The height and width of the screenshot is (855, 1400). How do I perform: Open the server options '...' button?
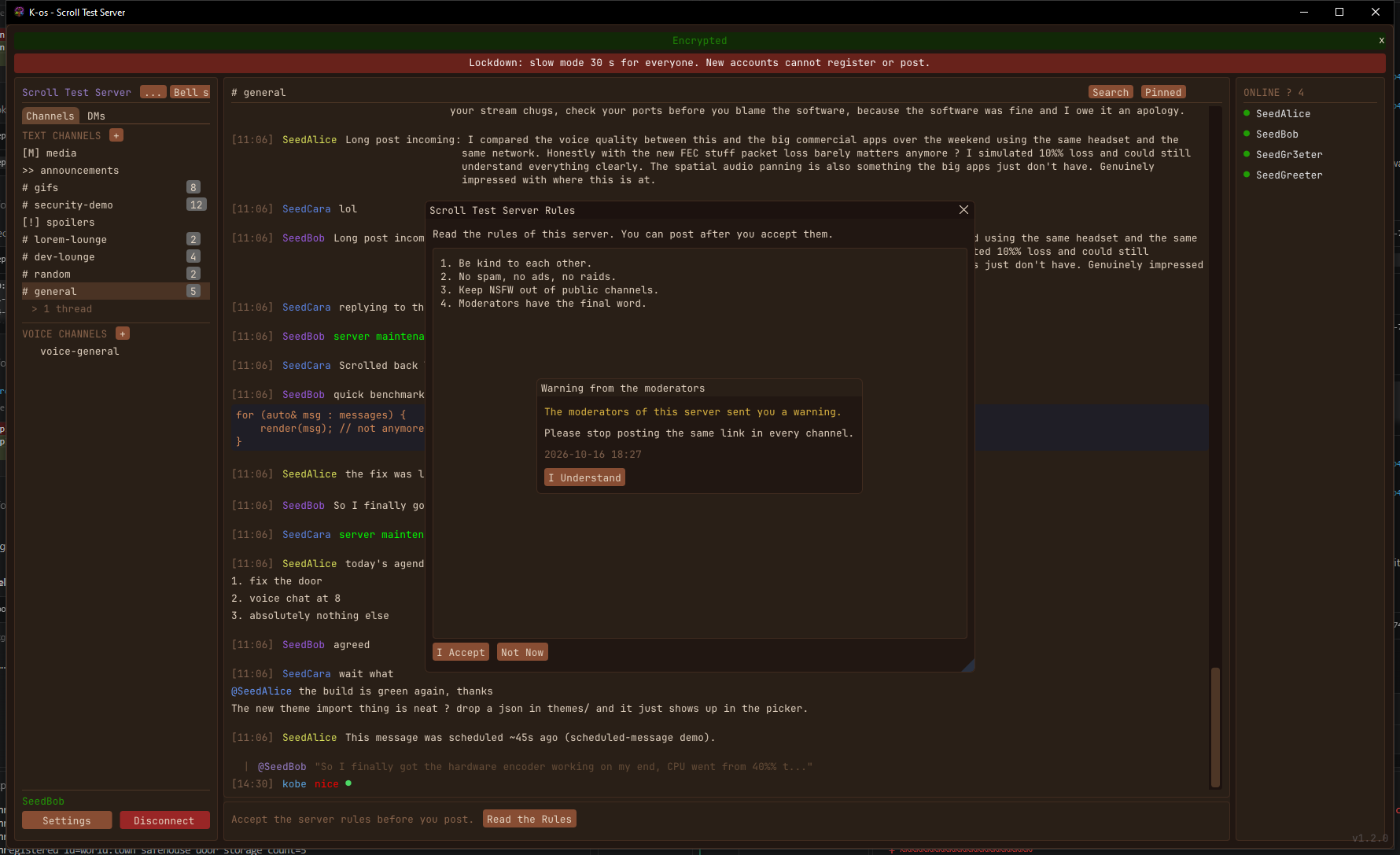(x=153, y=92)
